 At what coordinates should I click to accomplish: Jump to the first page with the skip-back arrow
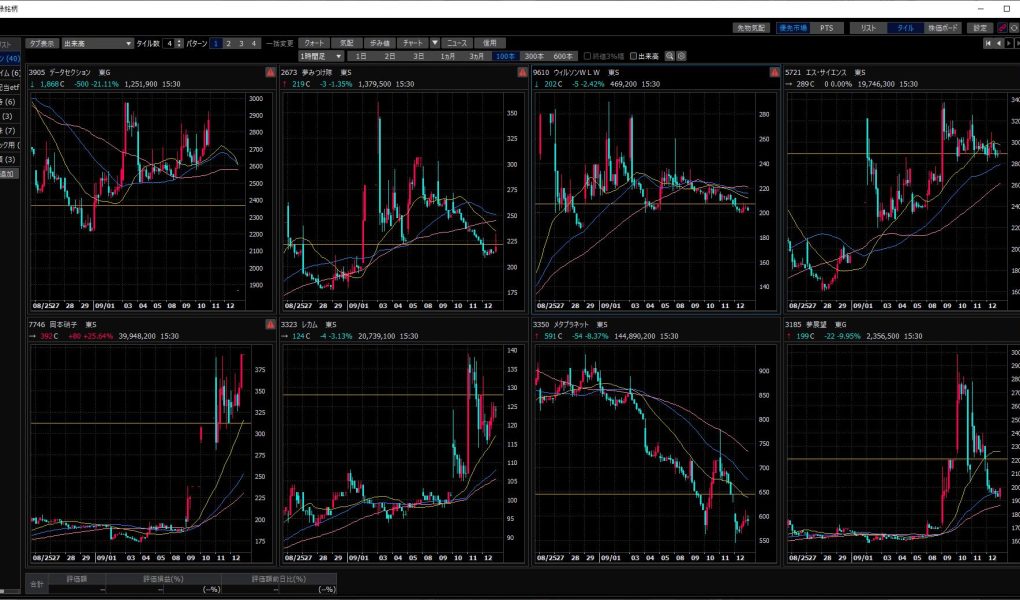point(988,44)
